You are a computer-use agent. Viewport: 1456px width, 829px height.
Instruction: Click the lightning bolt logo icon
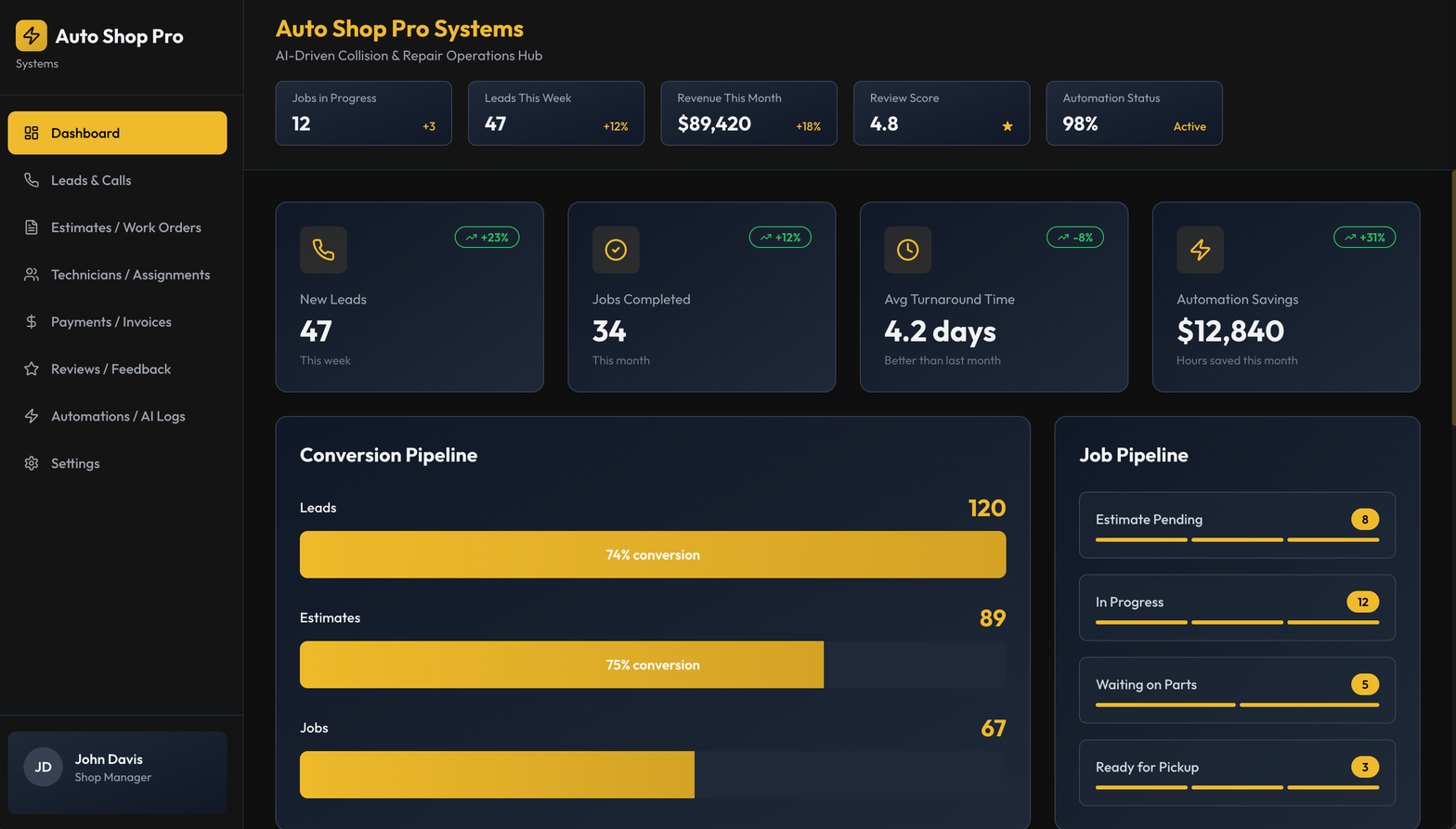pyautogui.click(x=32, y=36)
